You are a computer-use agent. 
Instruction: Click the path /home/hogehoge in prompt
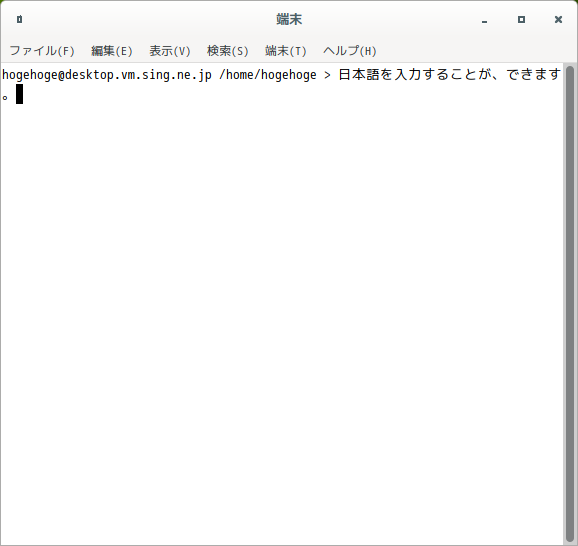268,75
